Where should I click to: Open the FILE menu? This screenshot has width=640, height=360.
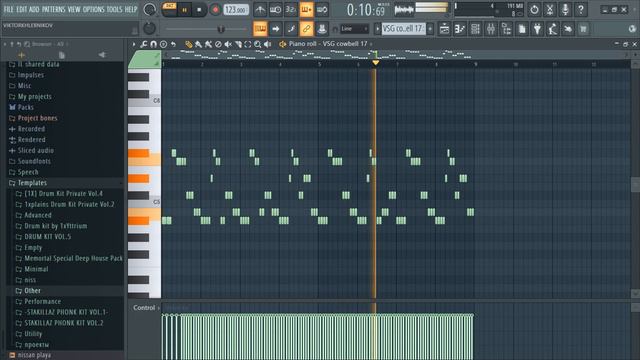click(x=9, y=9)
